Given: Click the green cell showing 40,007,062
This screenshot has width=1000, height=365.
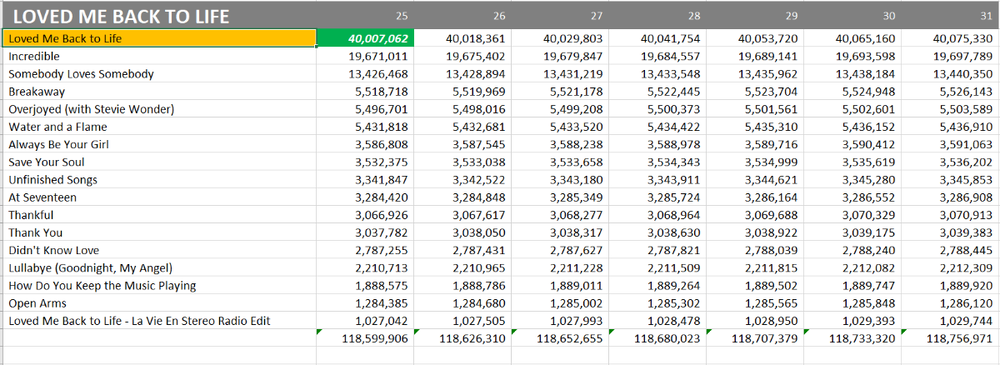Looking at the screenshot, I should [365, 38].
